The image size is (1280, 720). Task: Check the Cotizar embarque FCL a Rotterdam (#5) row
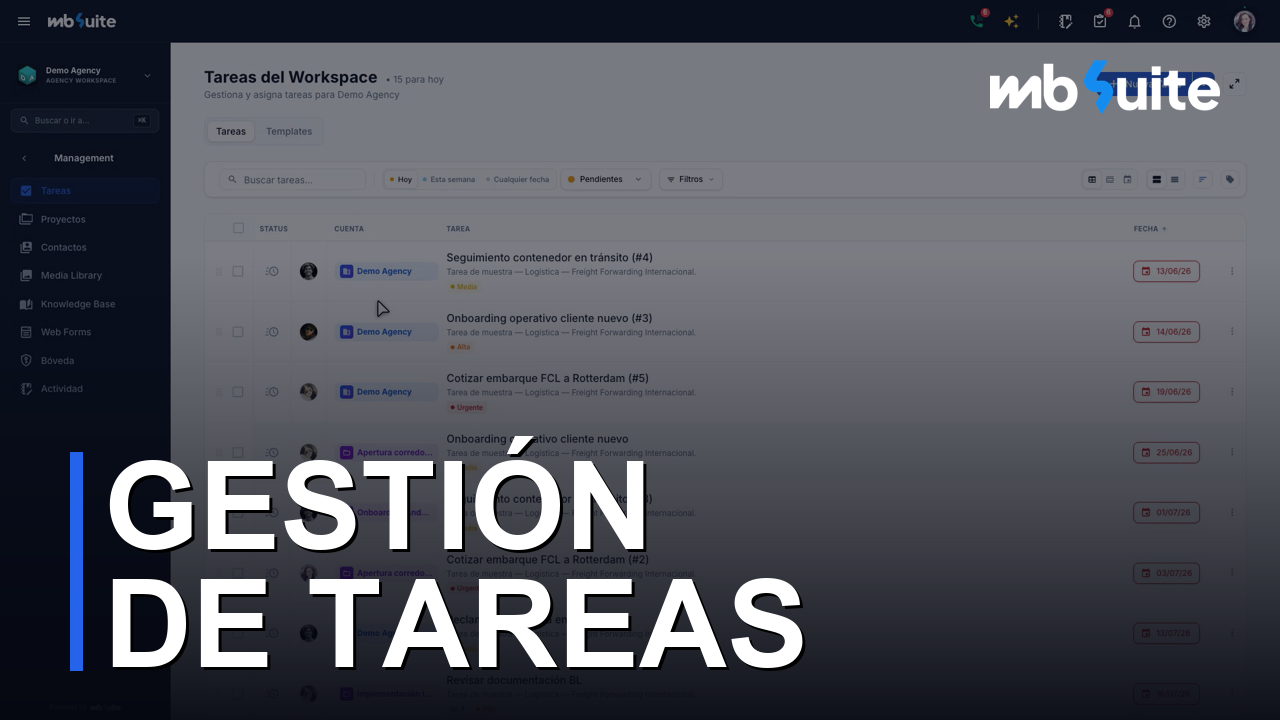click(238, 392)
